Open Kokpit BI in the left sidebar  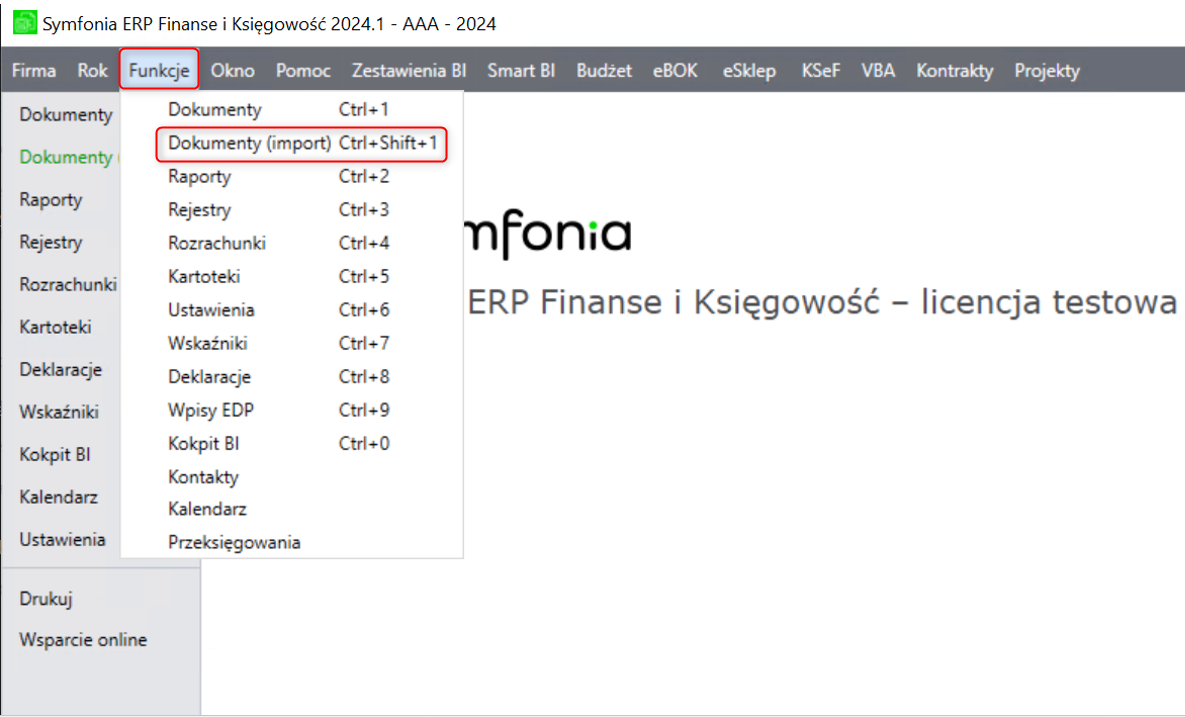click(x=54, y=454)
